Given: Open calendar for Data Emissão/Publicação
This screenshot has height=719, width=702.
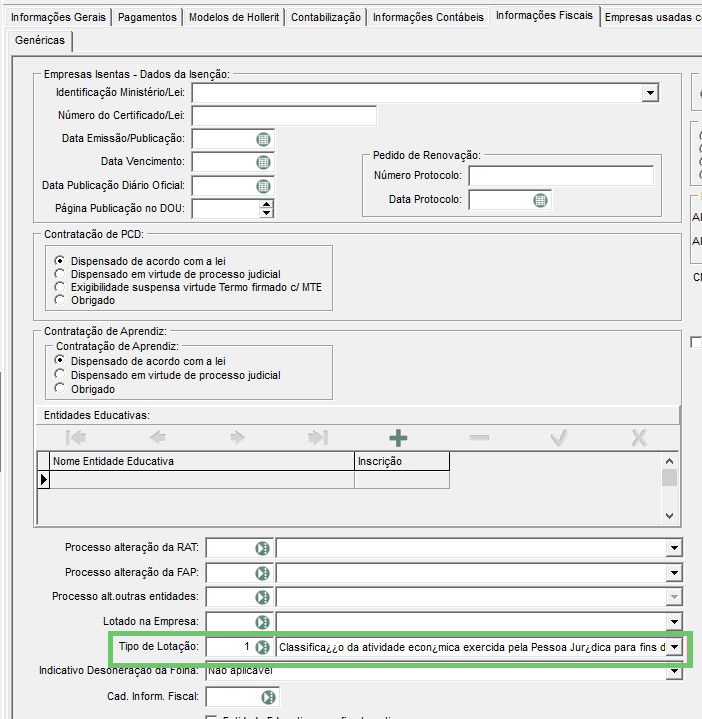Looking at the screenshot, I should point(263,139).
